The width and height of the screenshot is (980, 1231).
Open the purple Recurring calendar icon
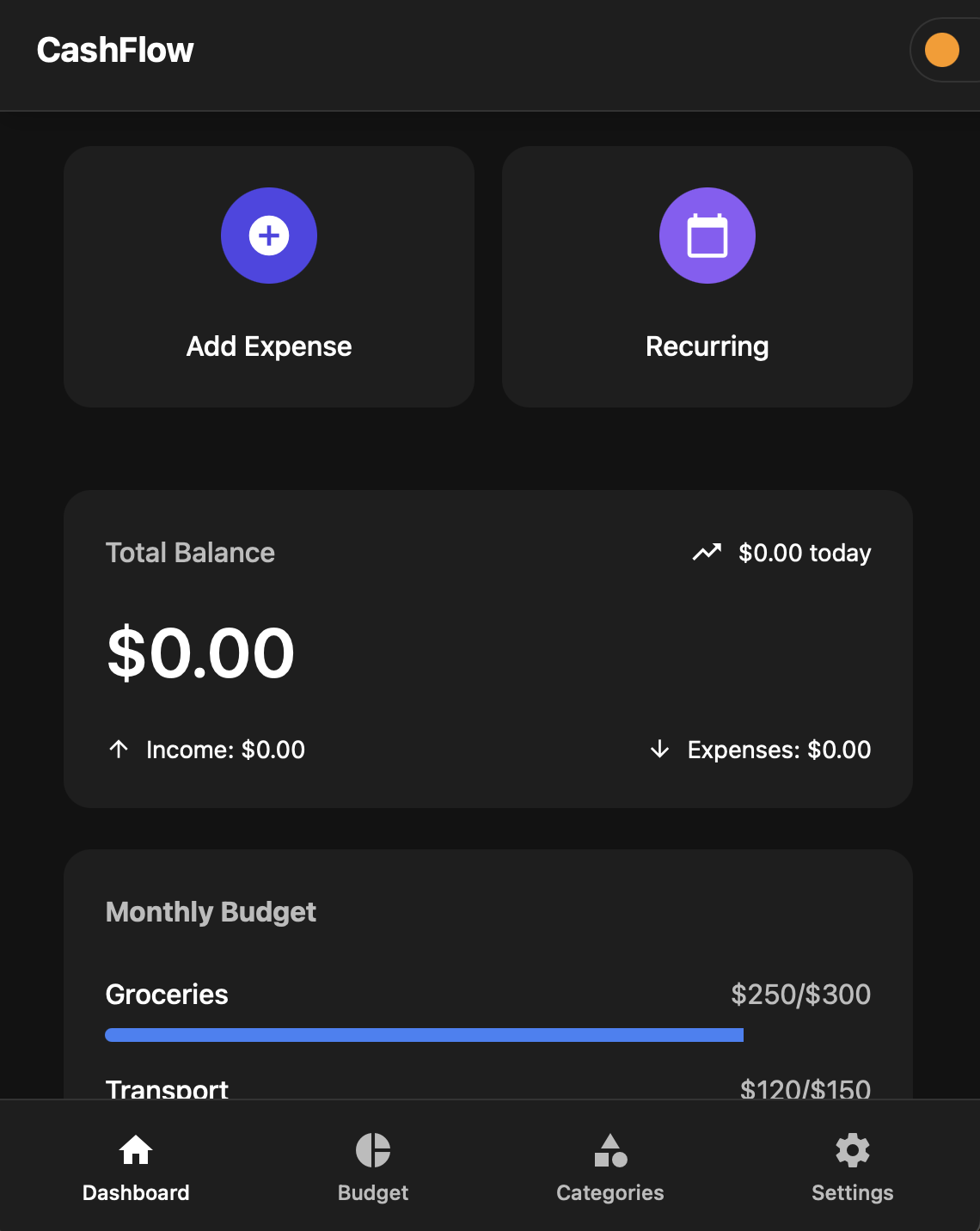[x=707, y=236]
